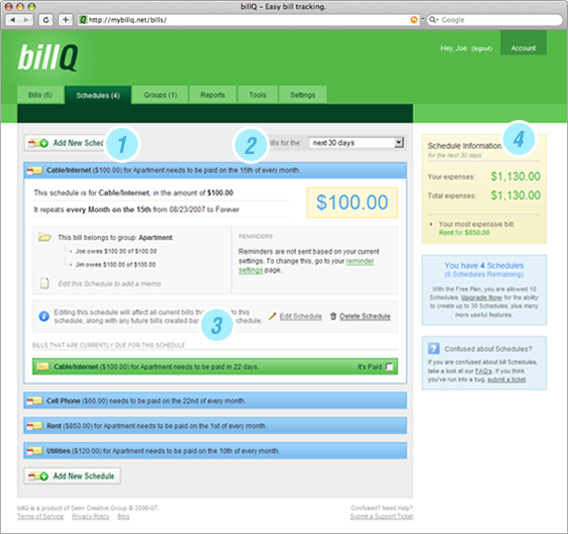Open the FAQ's link
568x534 pixels.
point(483,371)
